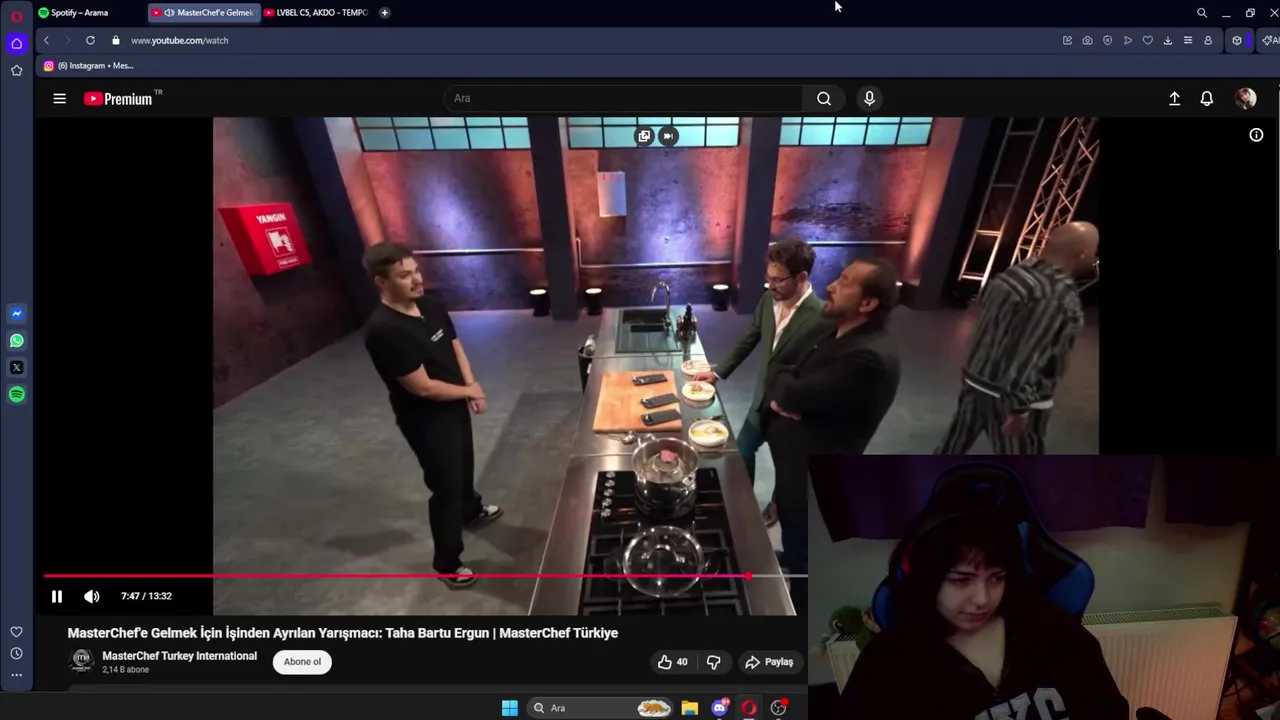The width and height of the screenshot is (1280, 720).
Task: Click the video title text
Action: pyautogui.click(x=342, y=633)
